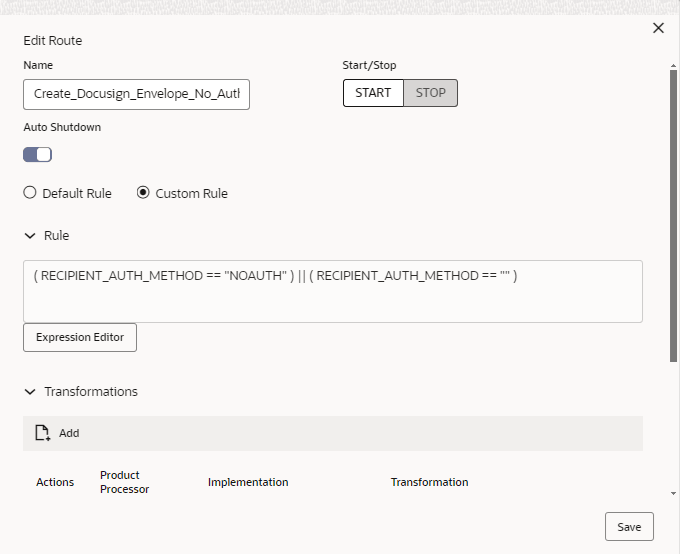Select the Default Rule radio button
The width and height of the screenshot is (680, 554).
coord(30,193)
